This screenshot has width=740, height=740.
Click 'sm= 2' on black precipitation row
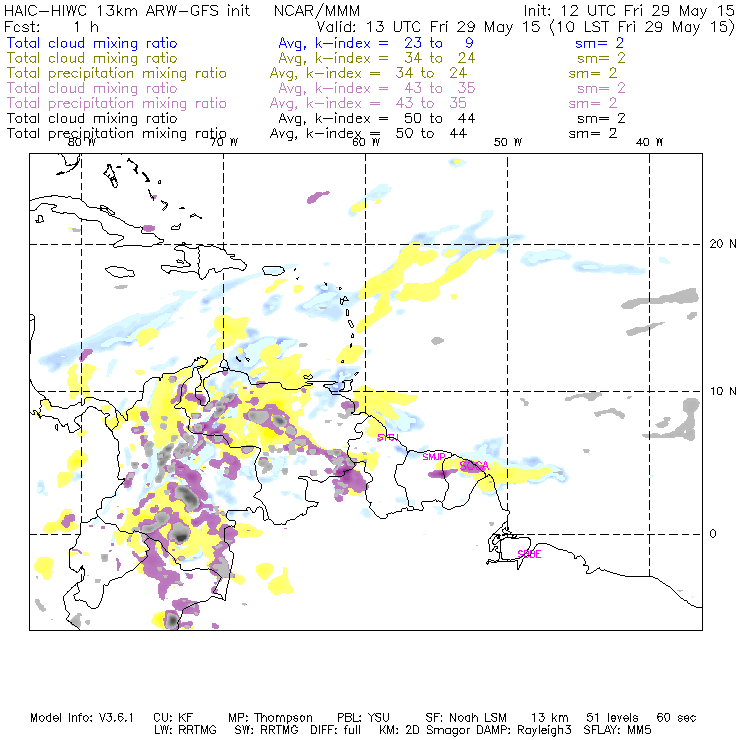point(593,134)
